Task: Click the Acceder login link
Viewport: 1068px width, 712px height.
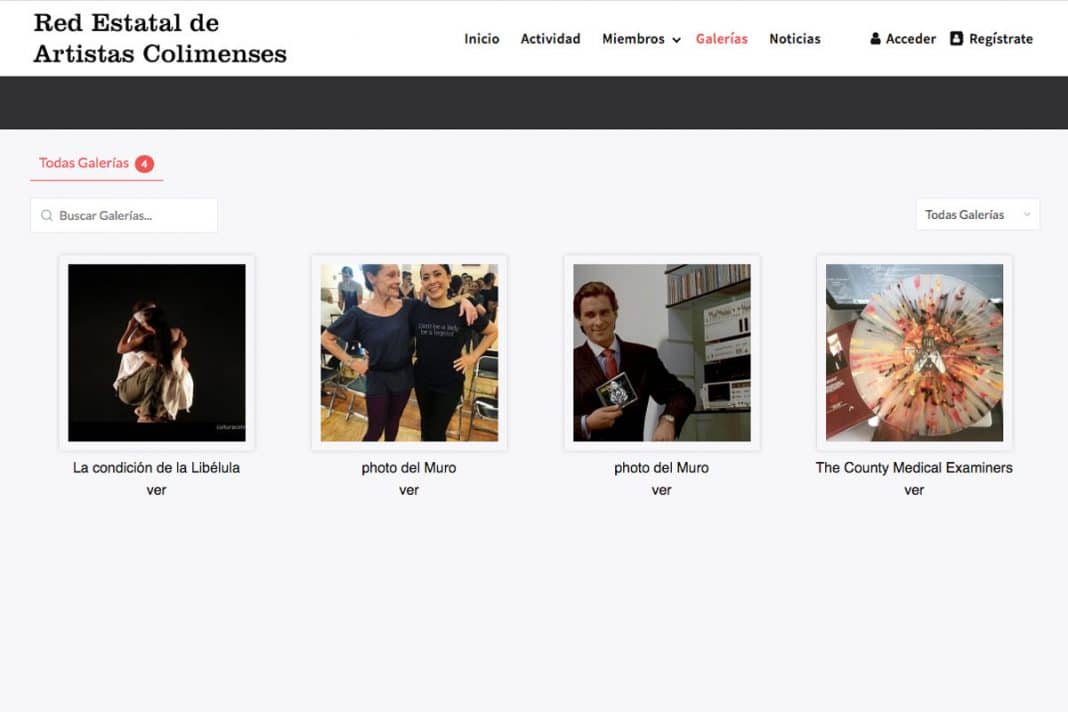Action: click(911, 39)
